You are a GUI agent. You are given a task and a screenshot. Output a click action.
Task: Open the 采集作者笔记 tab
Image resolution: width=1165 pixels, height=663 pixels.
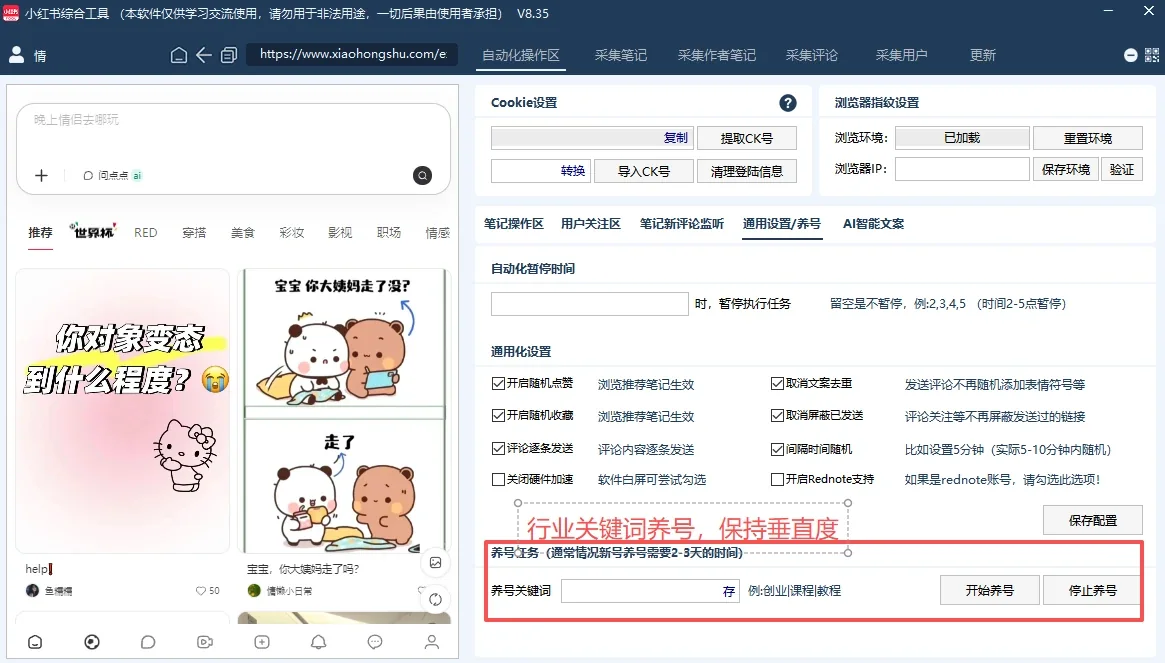tap(716, 56)
